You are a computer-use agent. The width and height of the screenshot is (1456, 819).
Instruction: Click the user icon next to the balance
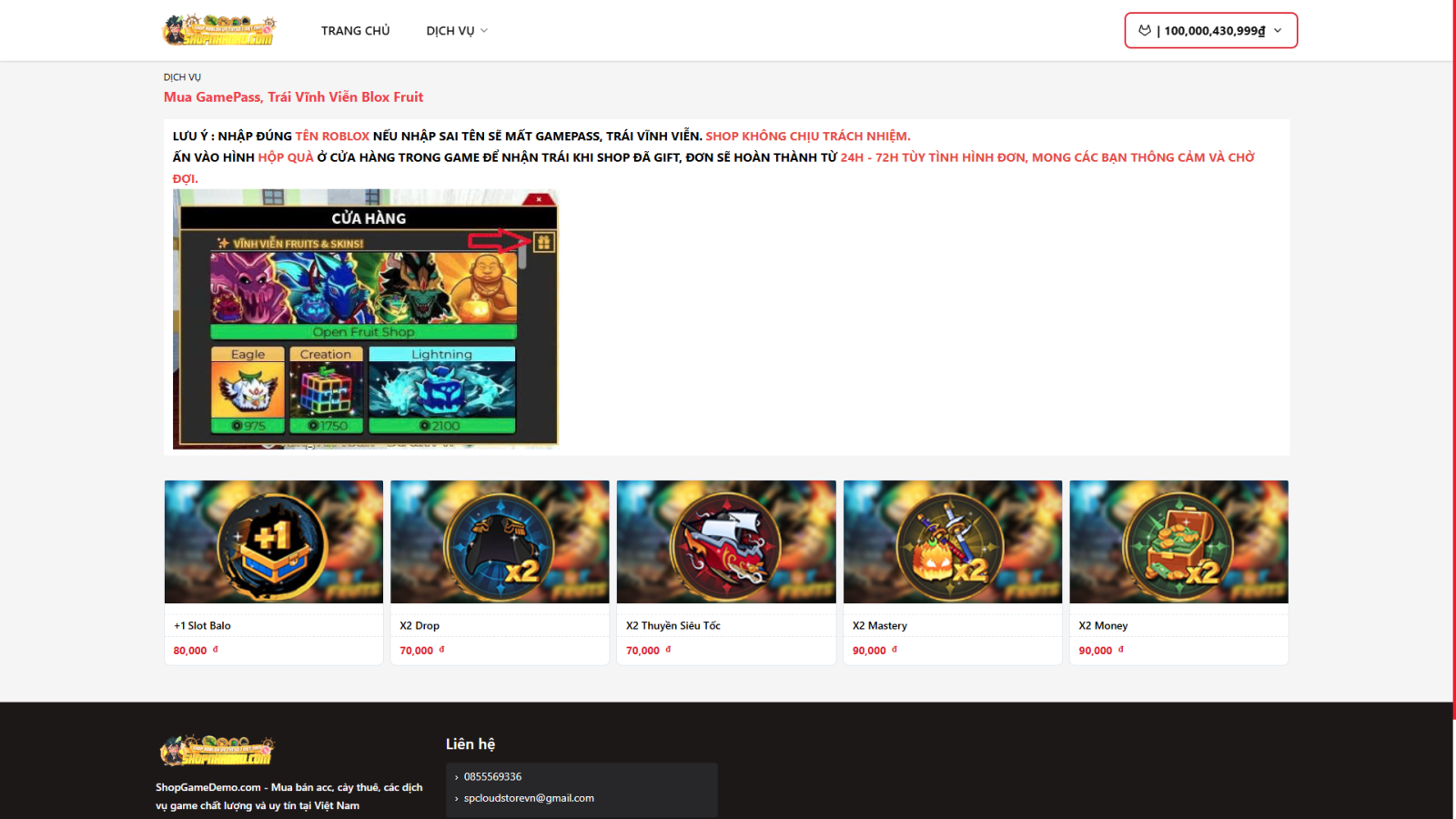click(1145, 30)
